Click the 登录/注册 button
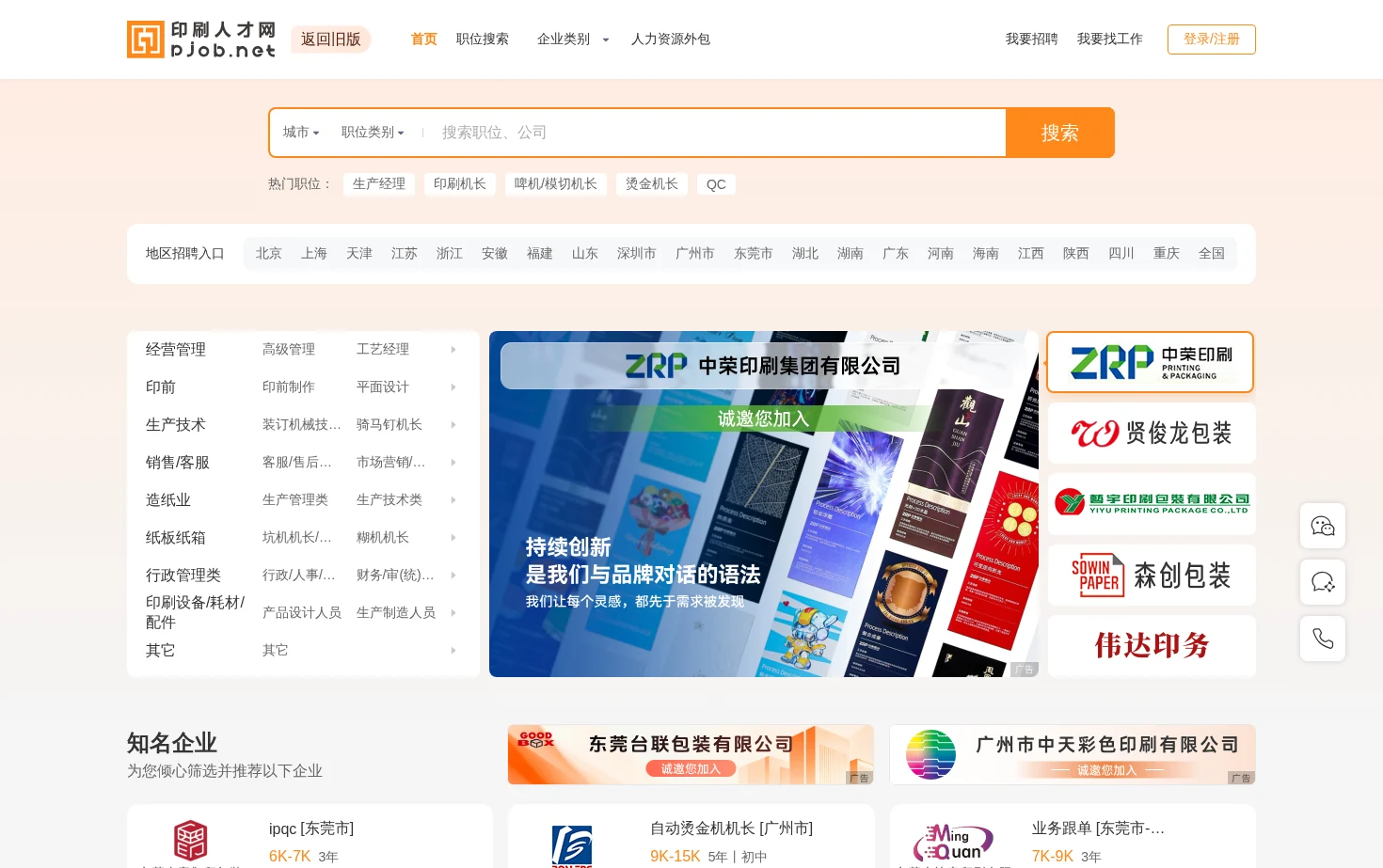 point(1212,39)
